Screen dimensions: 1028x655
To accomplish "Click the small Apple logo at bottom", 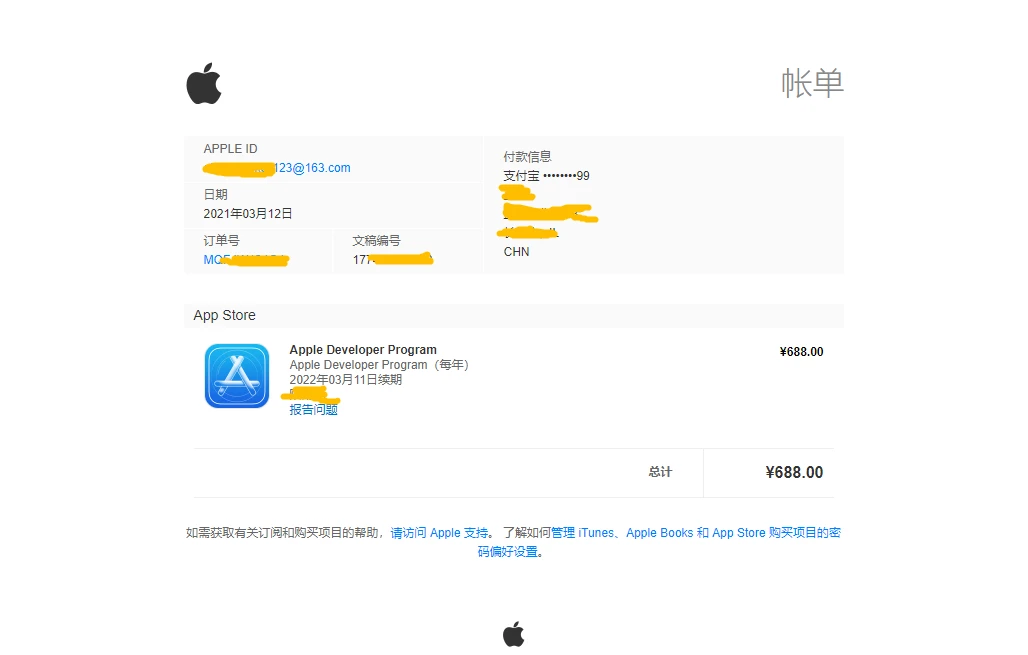I will [513, 633].
